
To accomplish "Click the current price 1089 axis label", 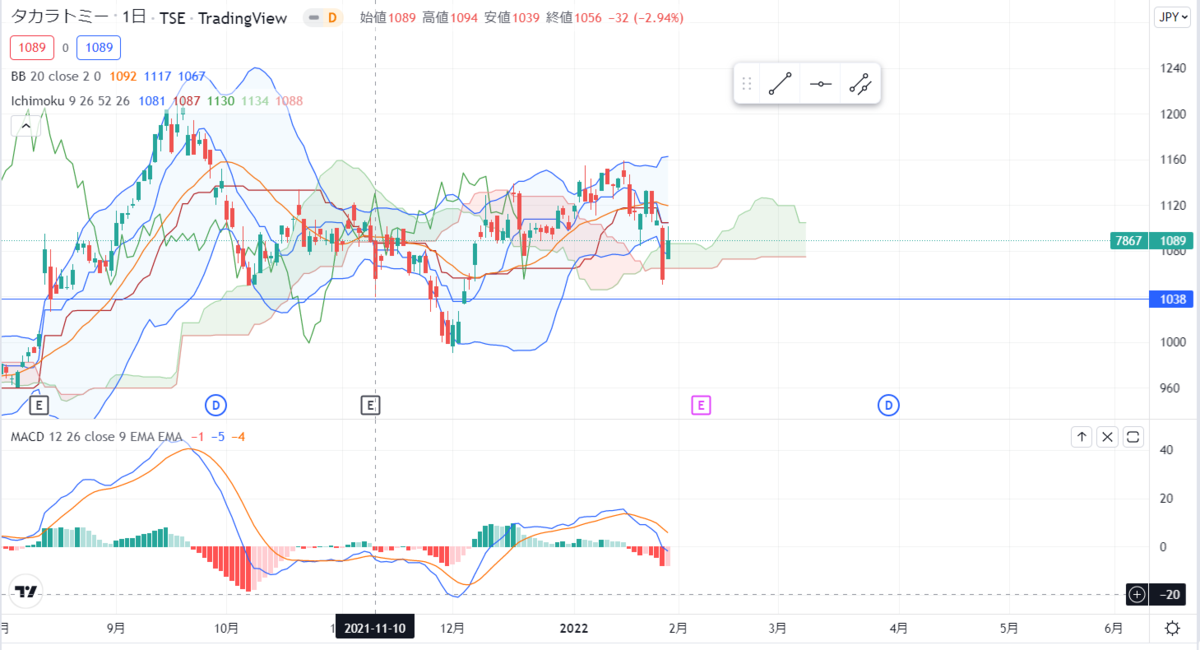I will coord(1172,241).
